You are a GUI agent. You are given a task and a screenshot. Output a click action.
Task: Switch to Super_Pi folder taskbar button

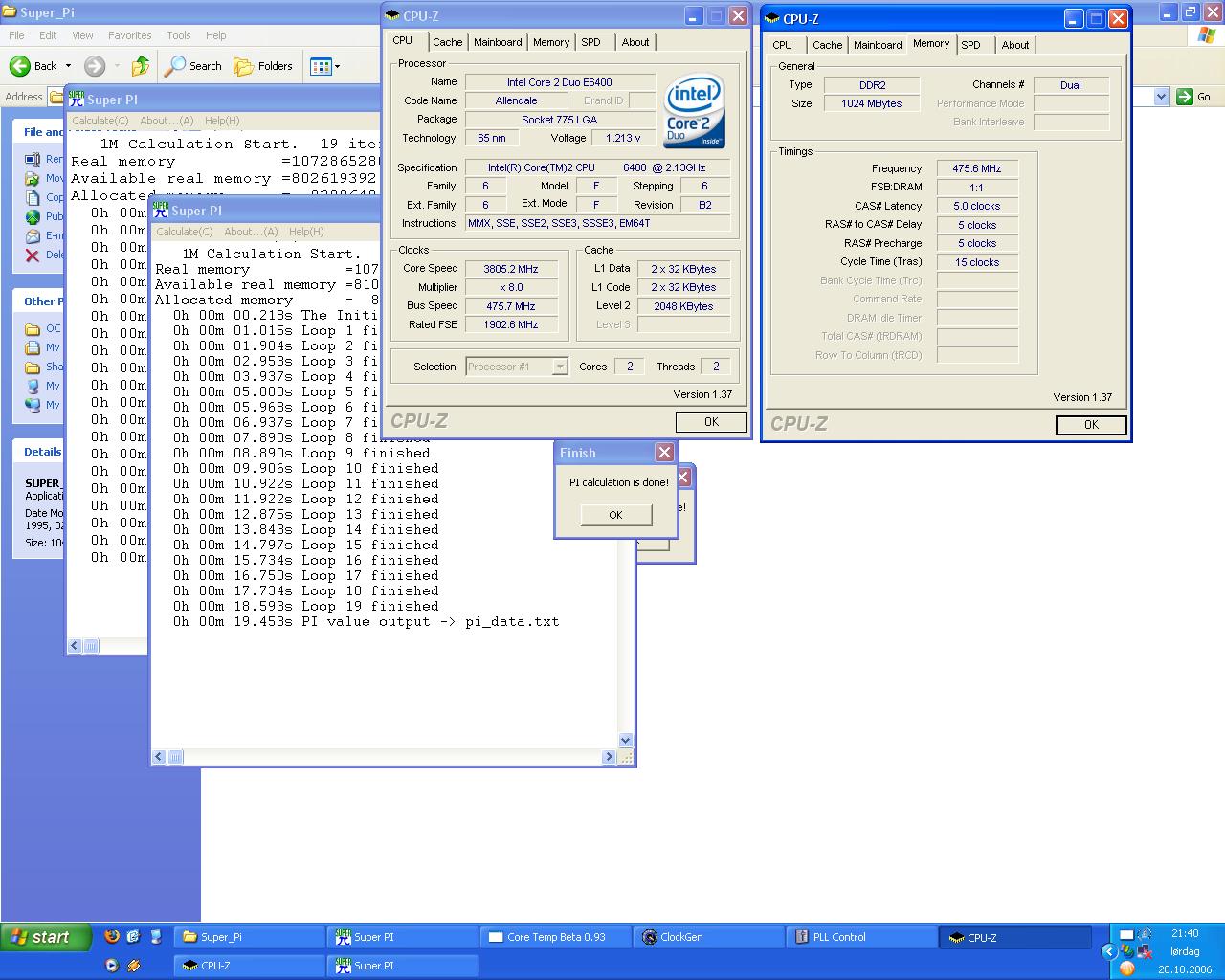click(x=249, y=937)
